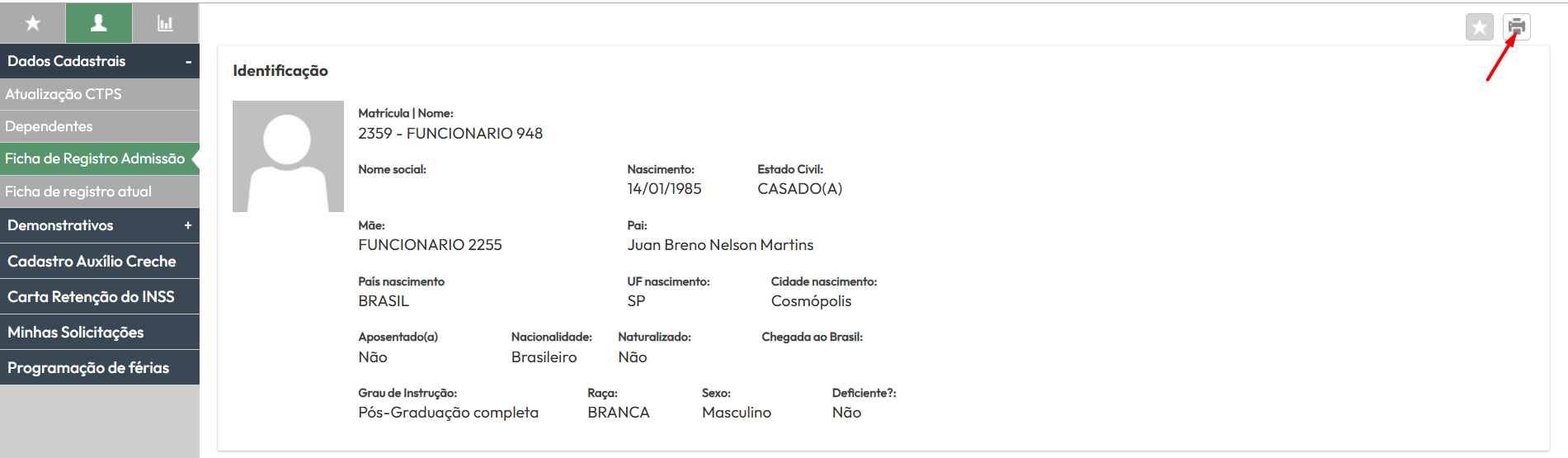Click the employee avatar placeholder photo

point(288,156)
